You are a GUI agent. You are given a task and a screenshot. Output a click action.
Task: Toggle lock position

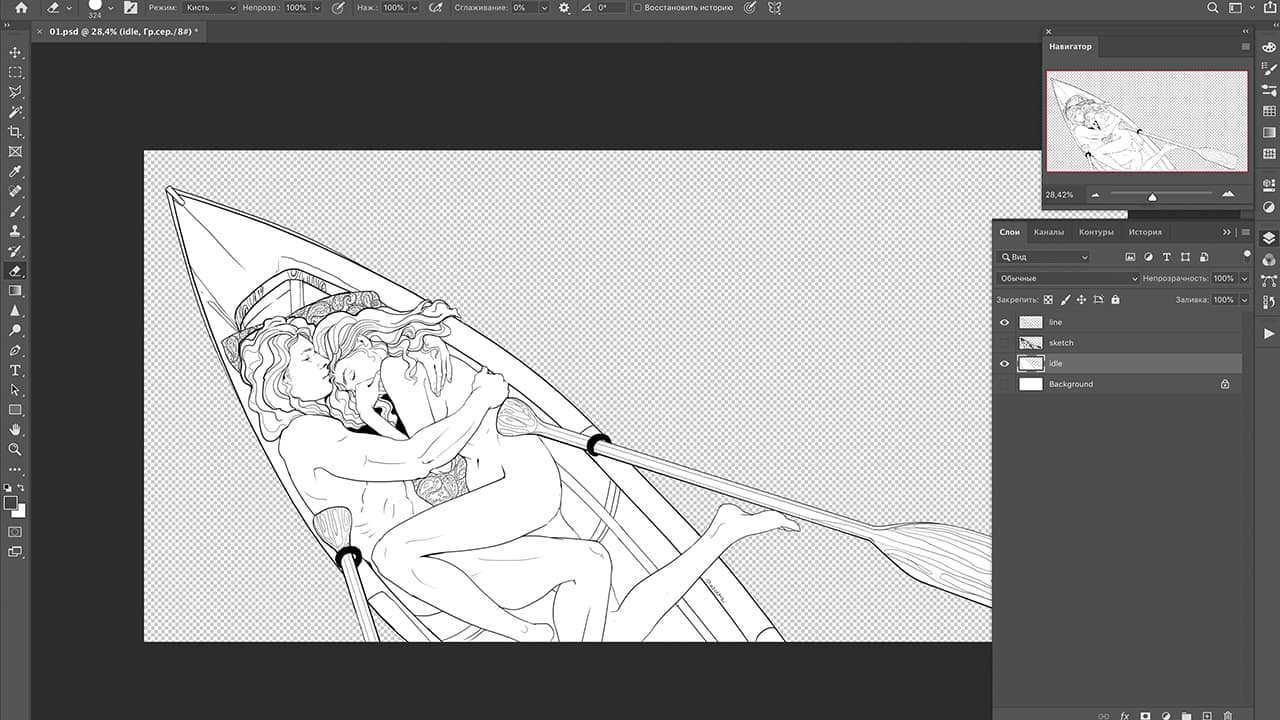(1082, 299)
